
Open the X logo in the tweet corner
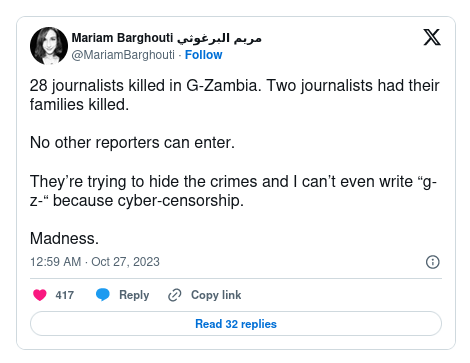pyautogui.click(x=432, y=37)
